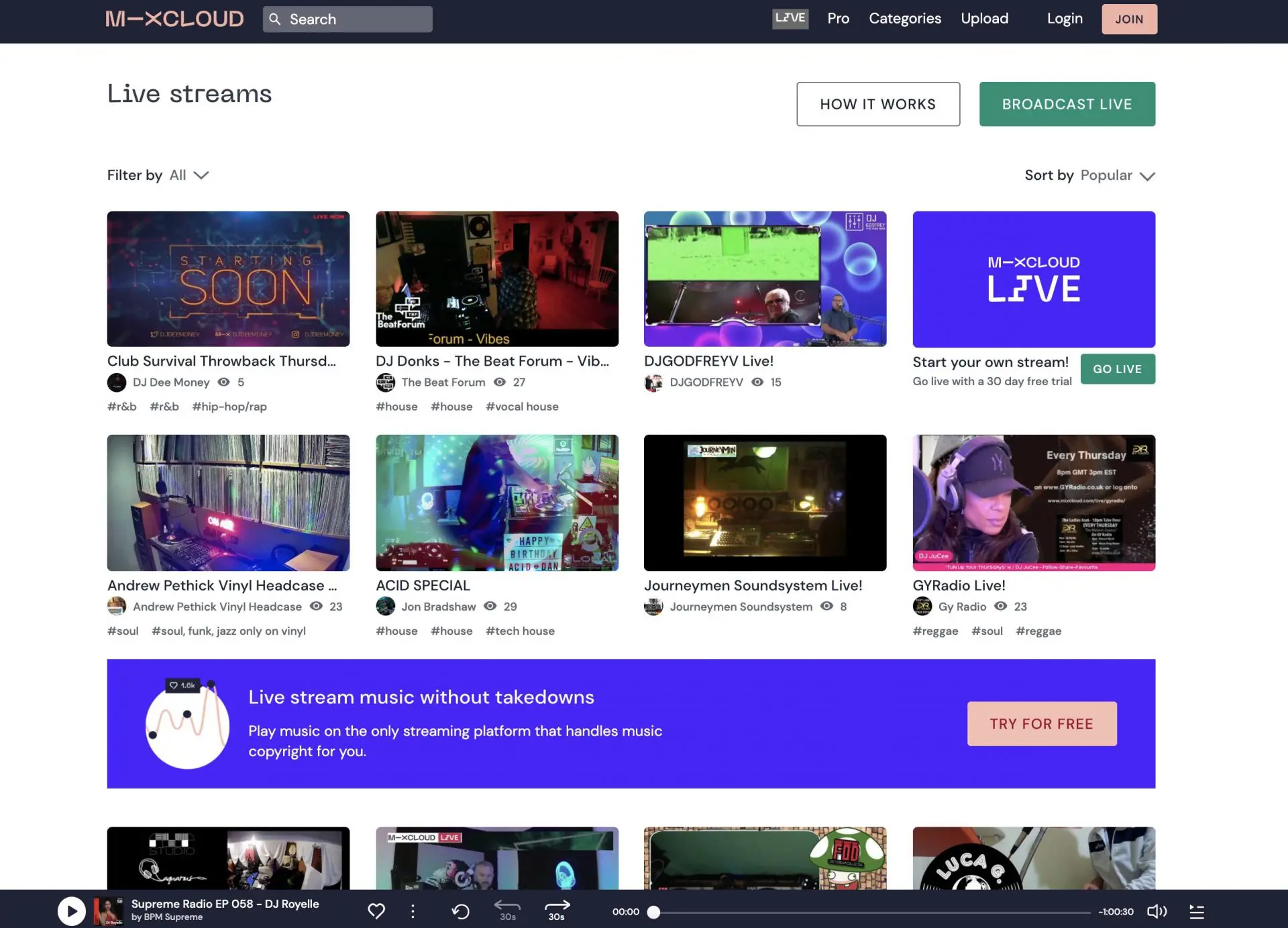
Task: Toggle mute with the volume speaker icon
Action: [1157, 911]
